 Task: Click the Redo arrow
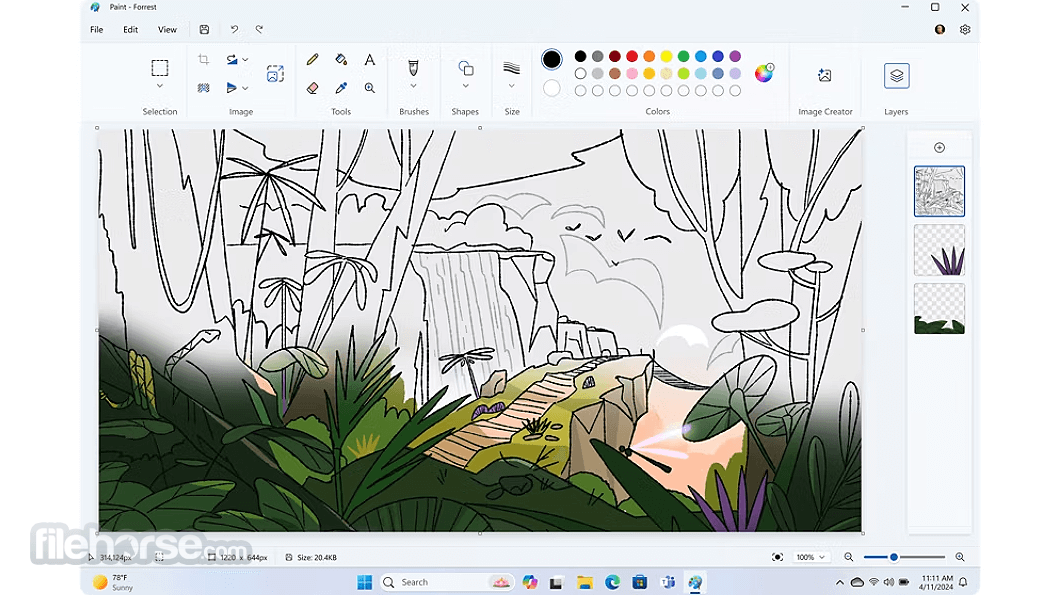[259, 30]
